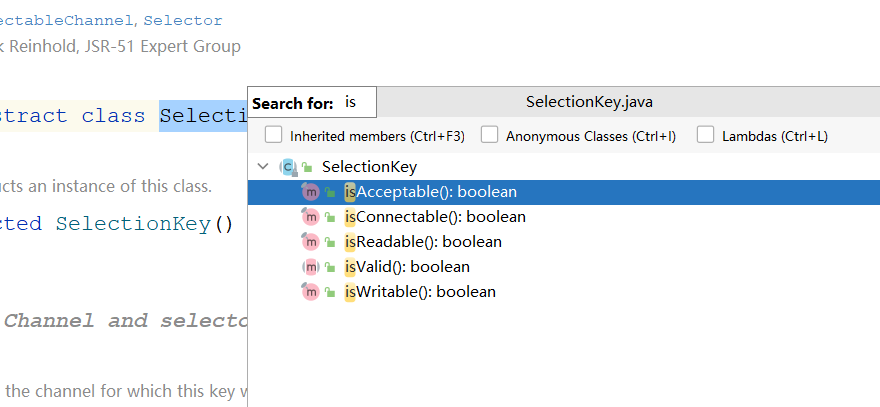Click the 'JSR-51 Expert Group' author text

tap(163, 46)
